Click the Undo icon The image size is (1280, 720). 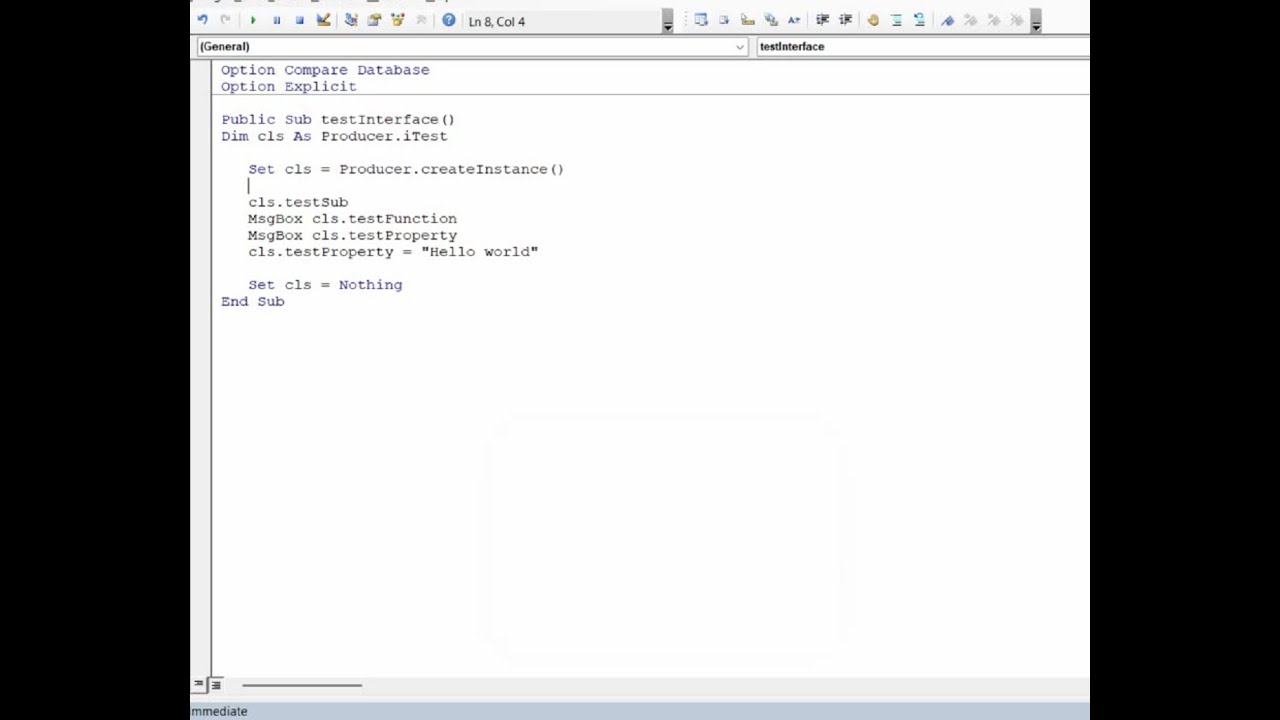pos(202,20)
